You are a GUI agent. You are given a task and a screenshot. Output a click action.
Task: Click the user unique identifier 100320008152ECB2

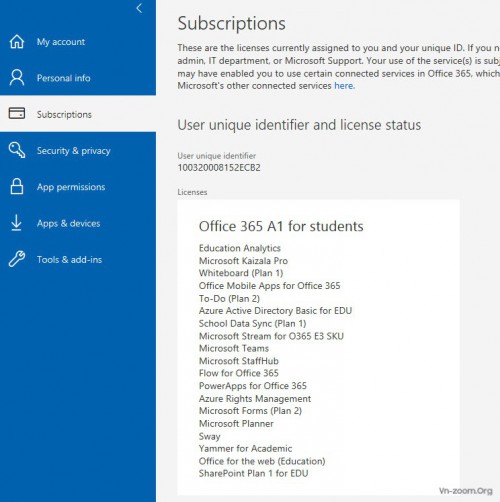[219, 167]
